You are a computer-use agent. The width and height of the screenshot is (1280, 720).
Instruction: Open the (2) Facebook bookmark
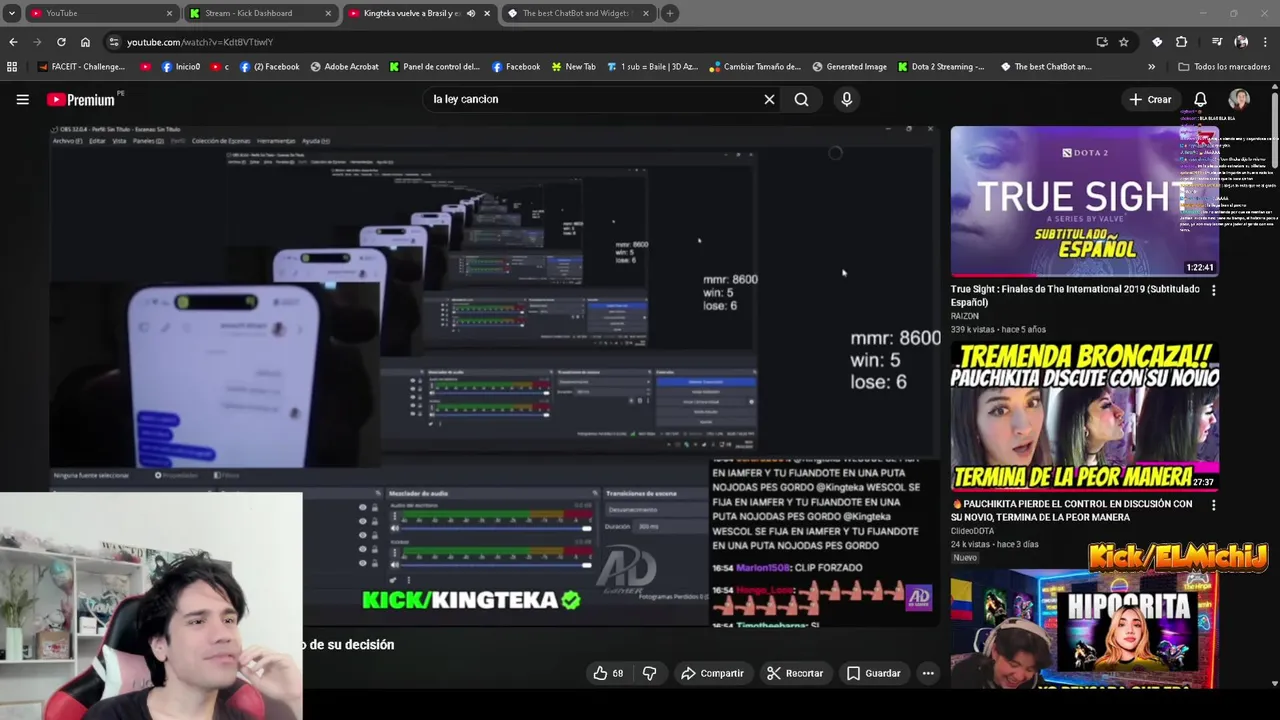coord(270,67)
